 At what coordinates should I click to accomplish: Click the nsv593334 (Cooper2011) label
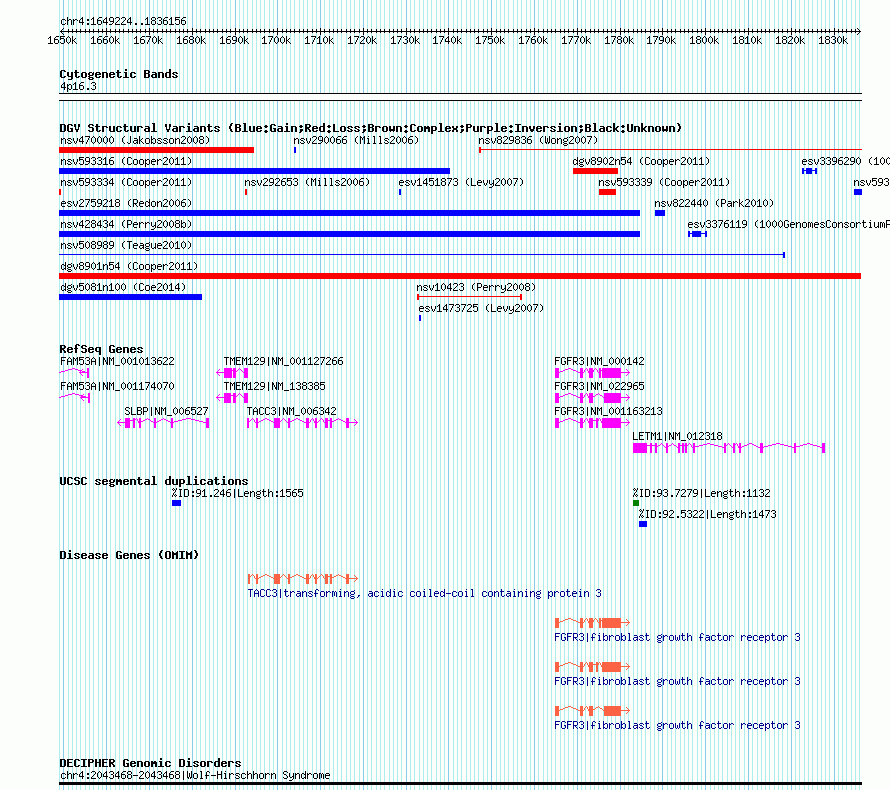(x=126, y=182)
